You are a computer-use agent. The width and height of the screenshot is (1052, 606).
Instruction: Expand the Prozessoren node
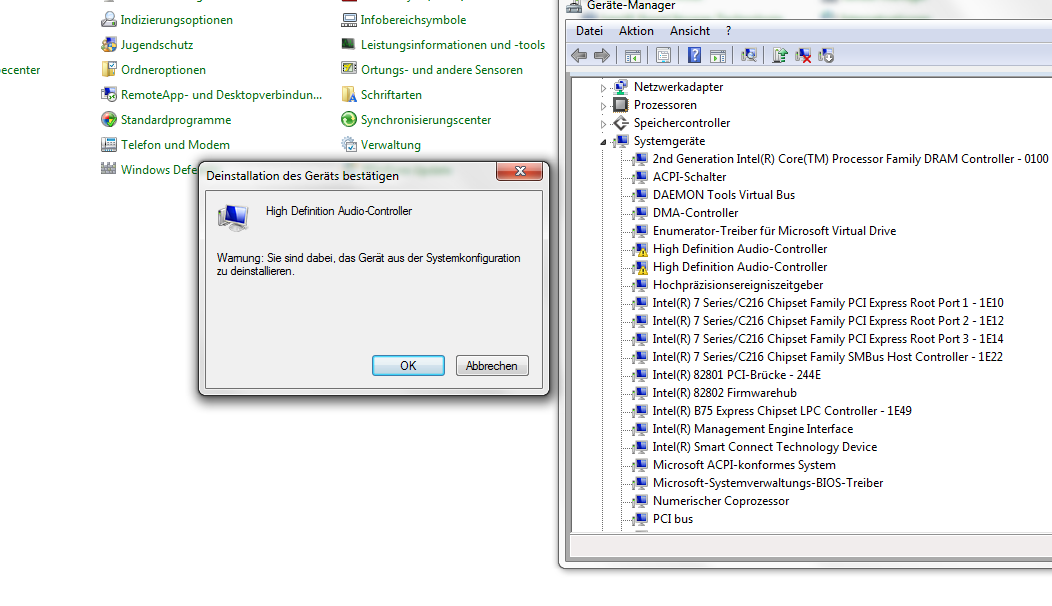(603, 105)
